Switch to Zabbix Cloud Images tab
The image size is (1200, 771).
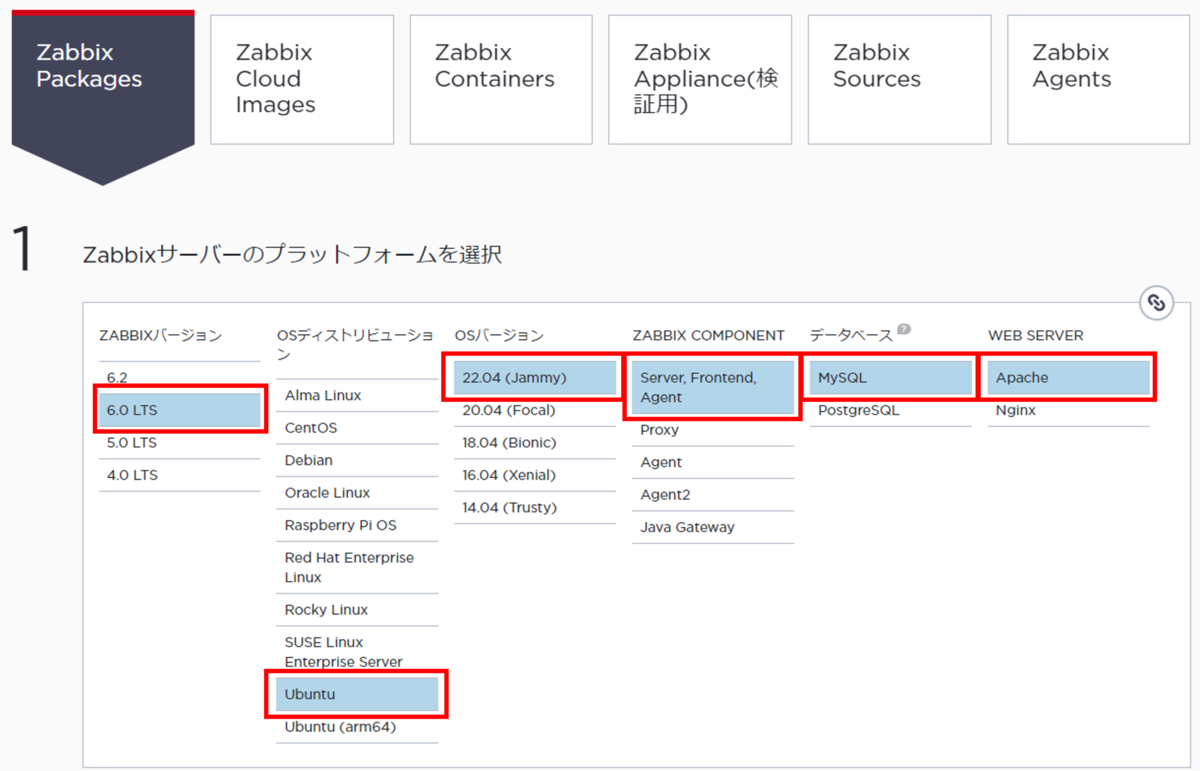302,79
